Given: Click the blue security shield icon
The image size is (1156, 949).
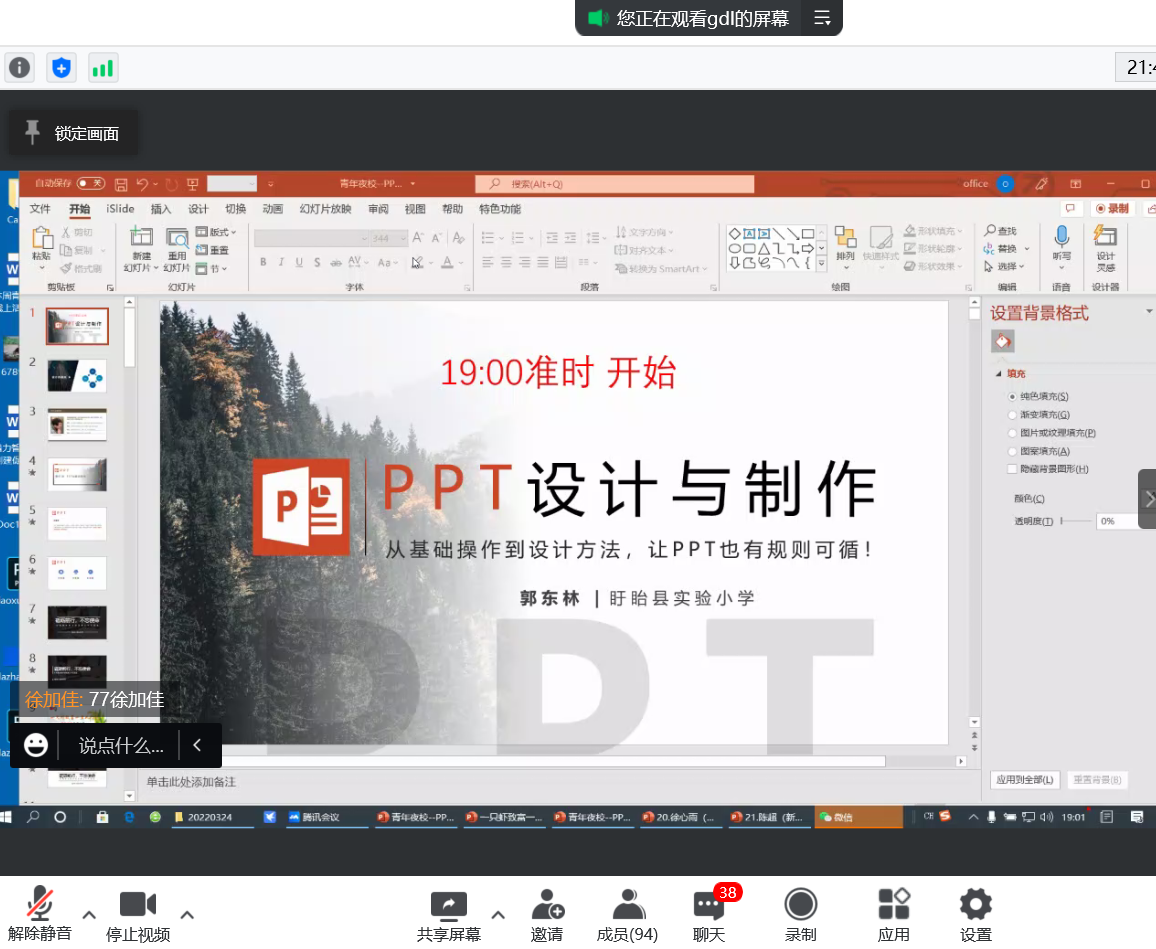Looking at the screenshot, I should click(x=61, y=69).
